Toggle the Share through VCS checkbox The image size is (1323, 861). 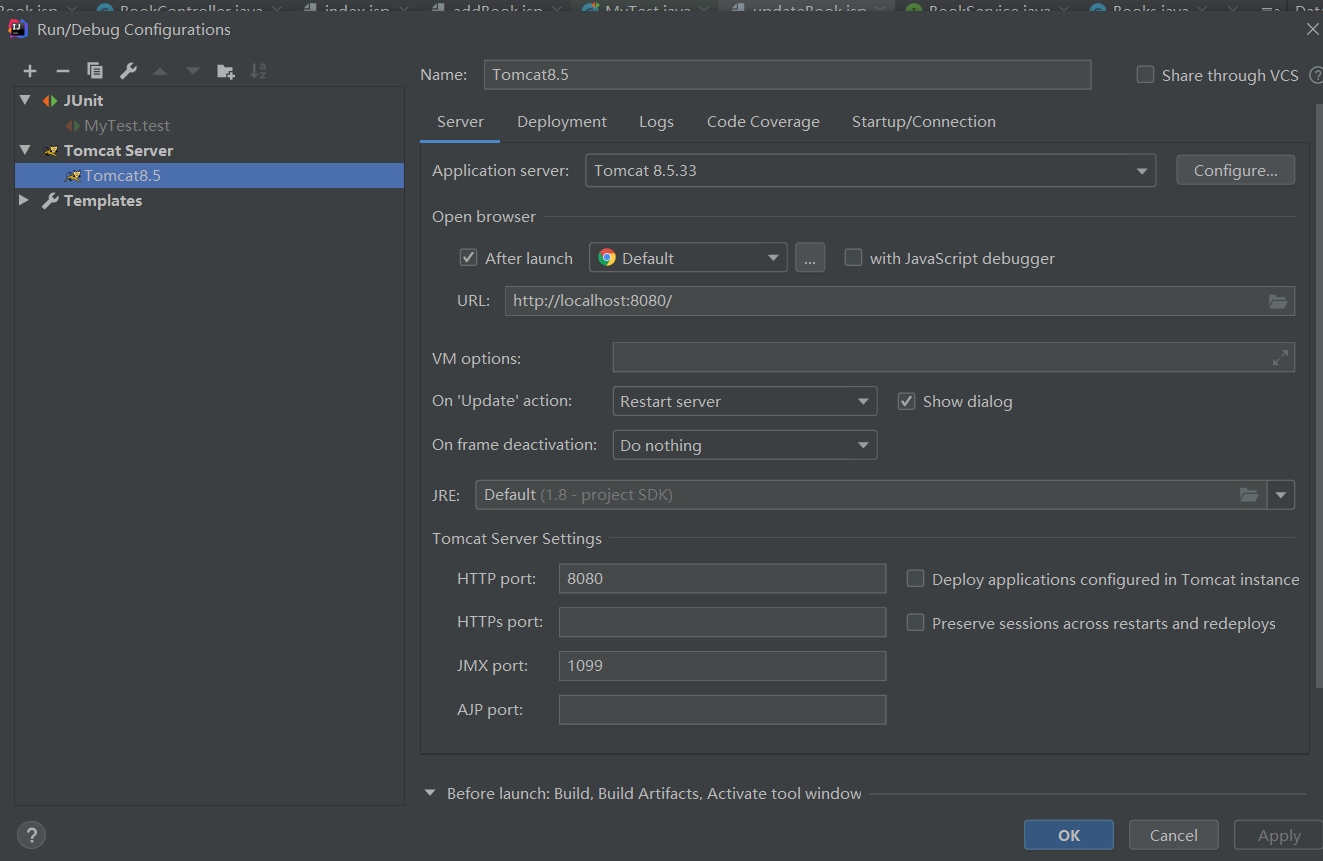pyautogui.click(x=1146, y=75)
